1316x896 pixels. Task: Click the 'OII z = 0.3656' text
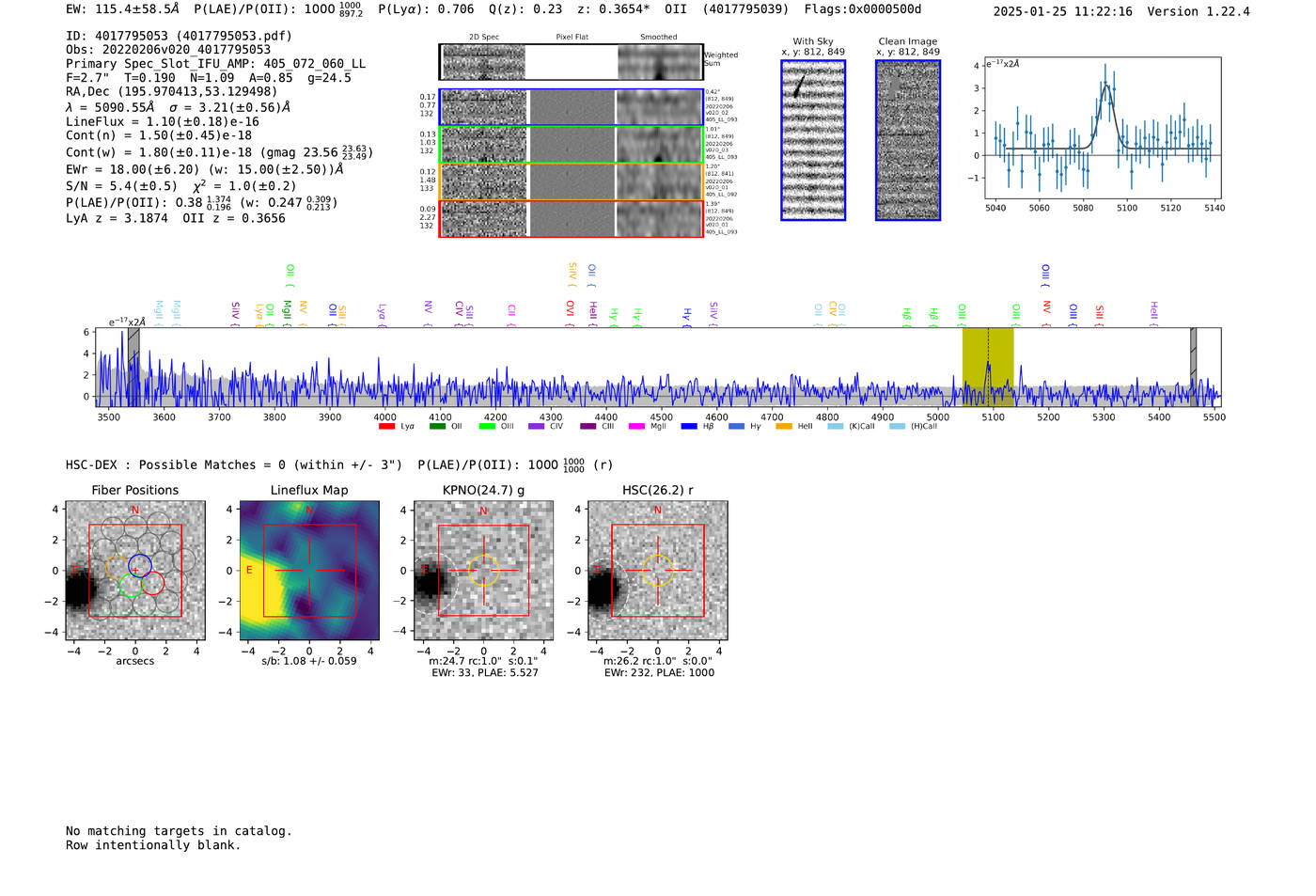point(234,218)
